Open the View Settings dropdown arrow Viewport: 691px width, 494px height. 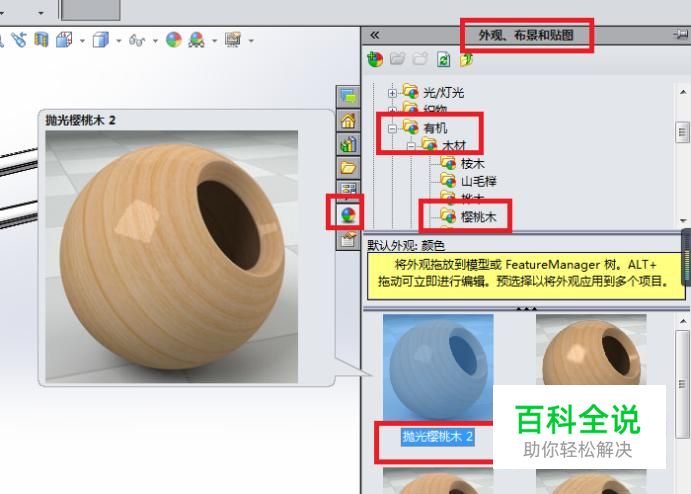point(251,41)
